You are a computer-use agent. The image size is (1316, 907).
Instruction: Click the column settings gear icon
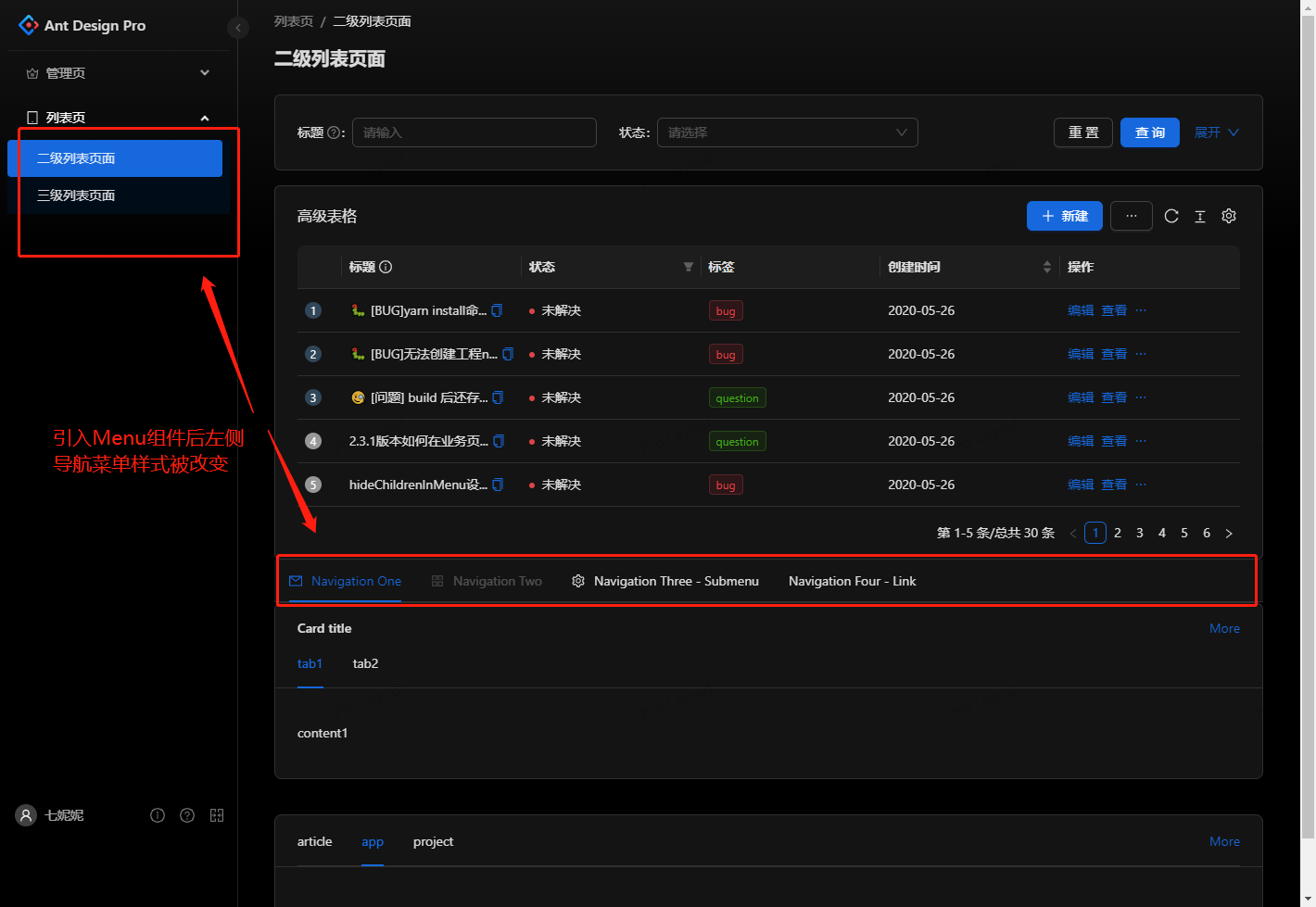pos(1229,216)
